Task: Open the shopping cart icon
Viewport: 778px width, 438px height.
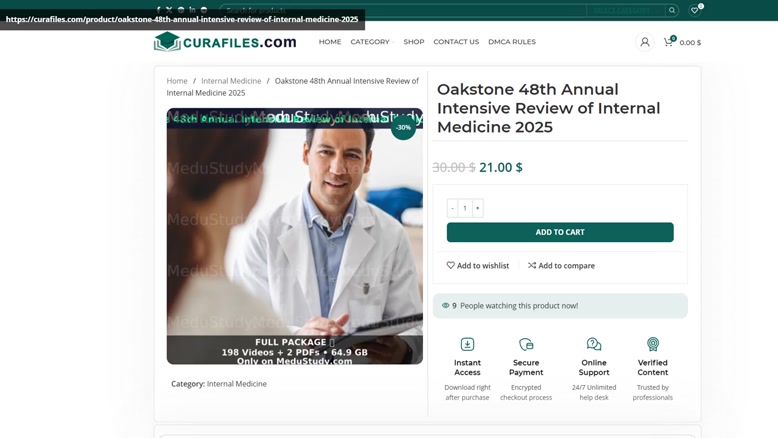Action: [x=669, y=42]
